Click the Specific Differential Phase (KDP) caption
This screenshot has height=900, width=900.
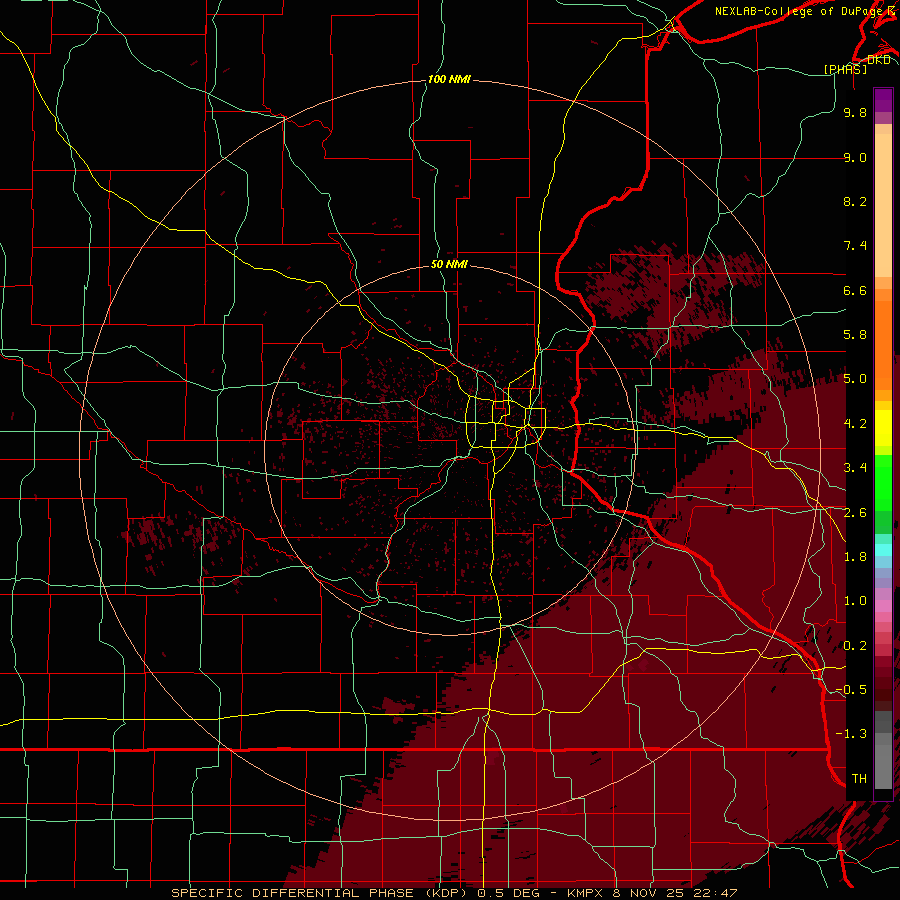(x=454, y=893)
